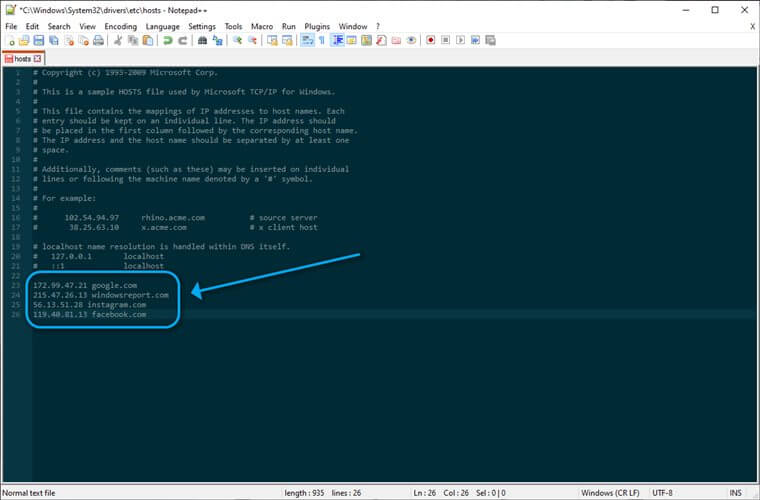Open the Function List panel icon
This screenshot has height=500, width=760.
[381, 41]
